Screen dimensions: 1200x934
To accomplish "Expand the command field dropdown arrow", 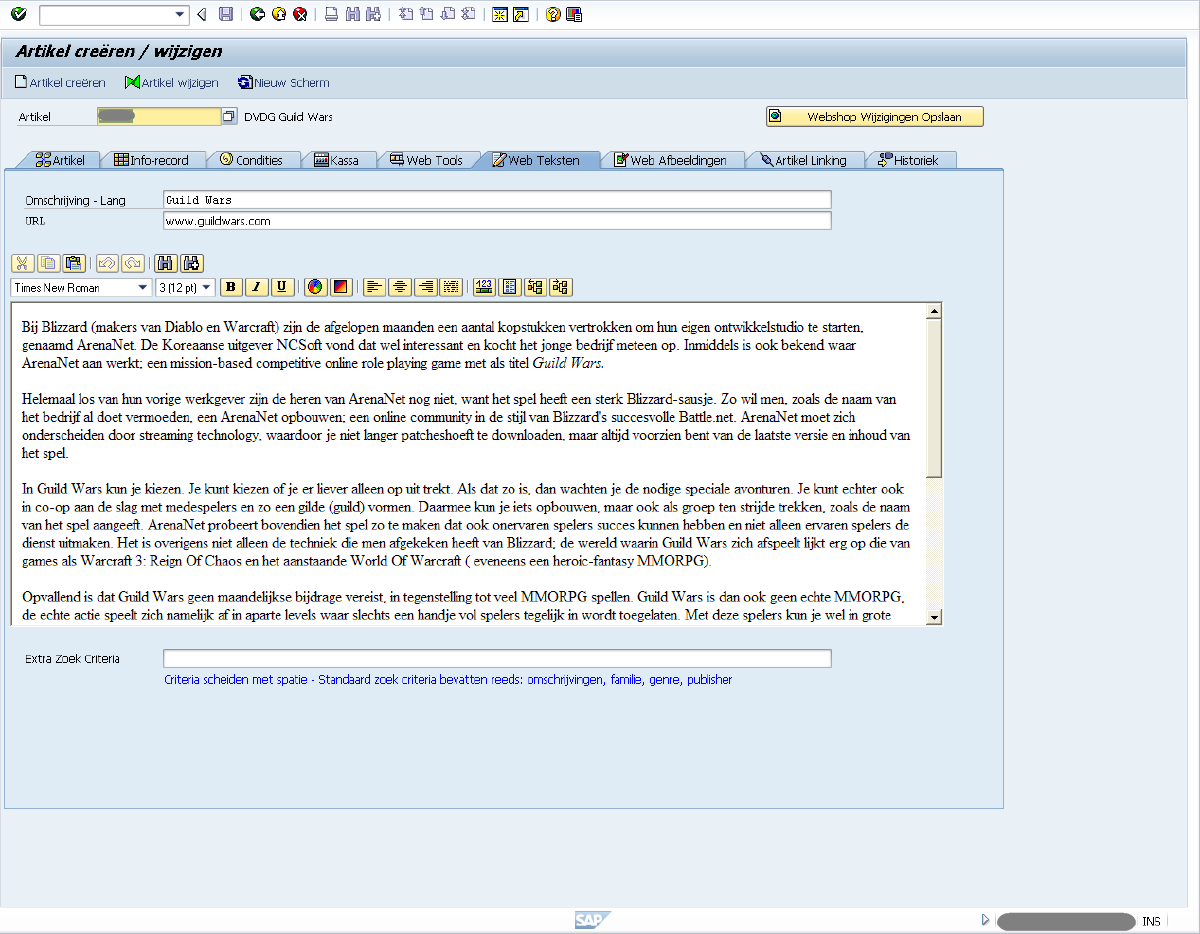I will [181, 14].
